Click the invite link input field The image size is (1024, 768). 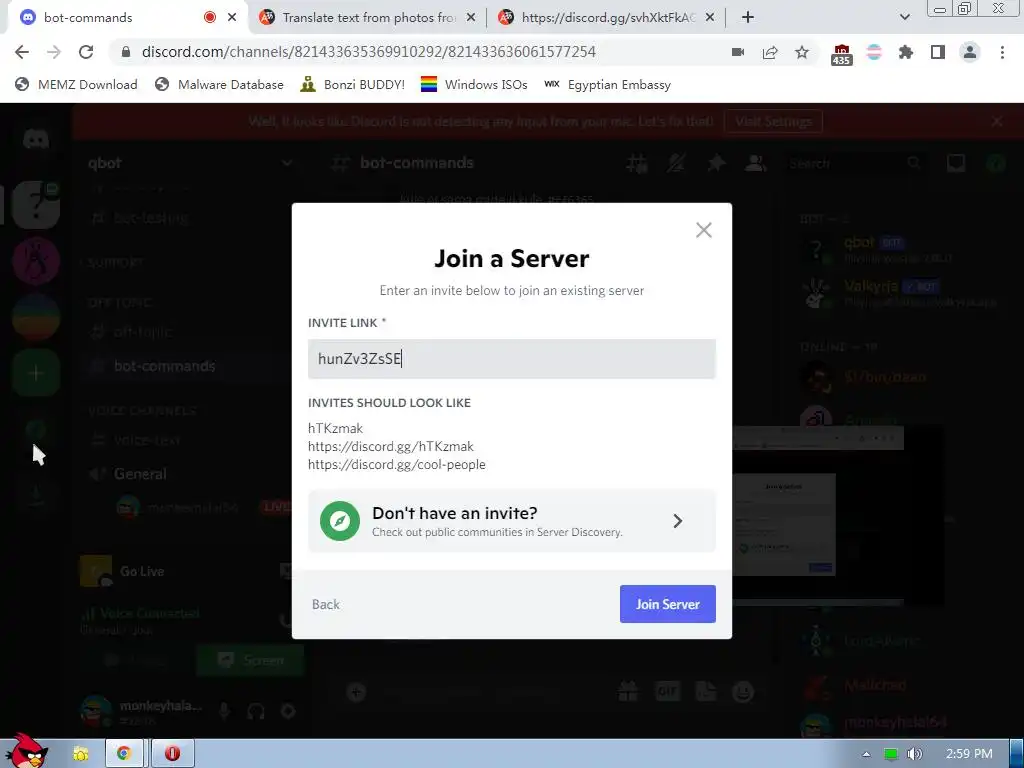(511, 359)
